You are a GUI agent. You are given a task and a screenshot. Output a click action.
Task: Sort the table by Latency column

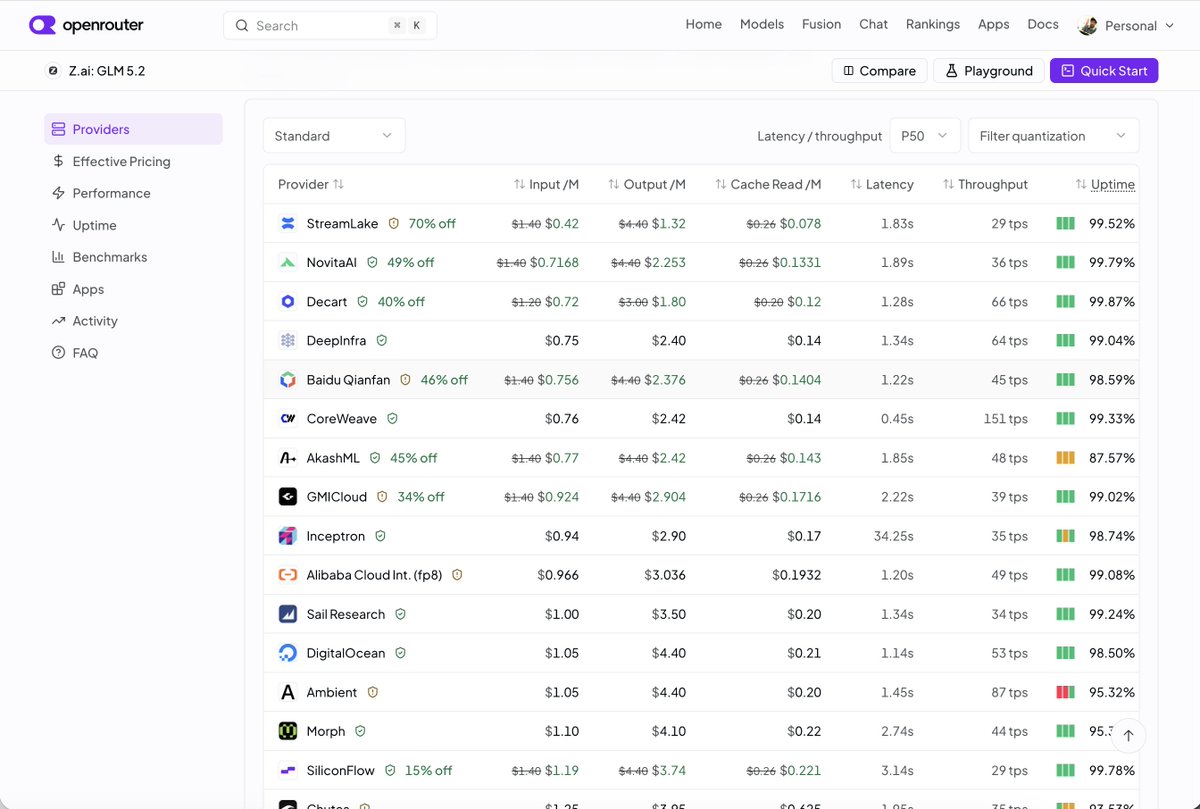(x=882, y=184)
